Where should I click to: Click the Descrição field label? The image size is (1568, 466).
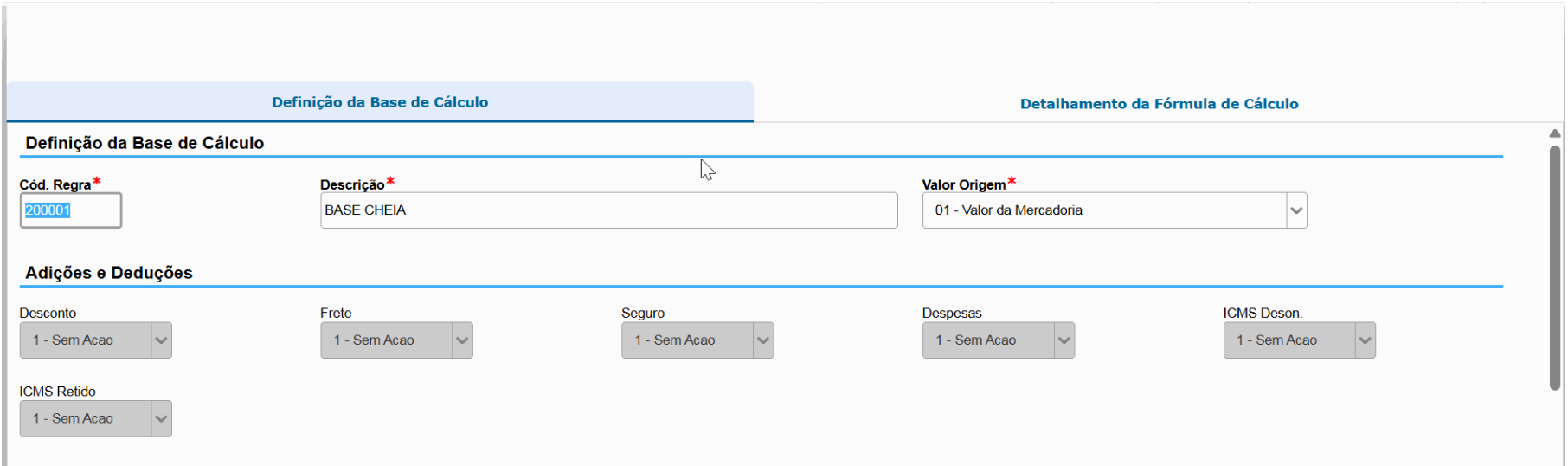[x=351, y=184]
